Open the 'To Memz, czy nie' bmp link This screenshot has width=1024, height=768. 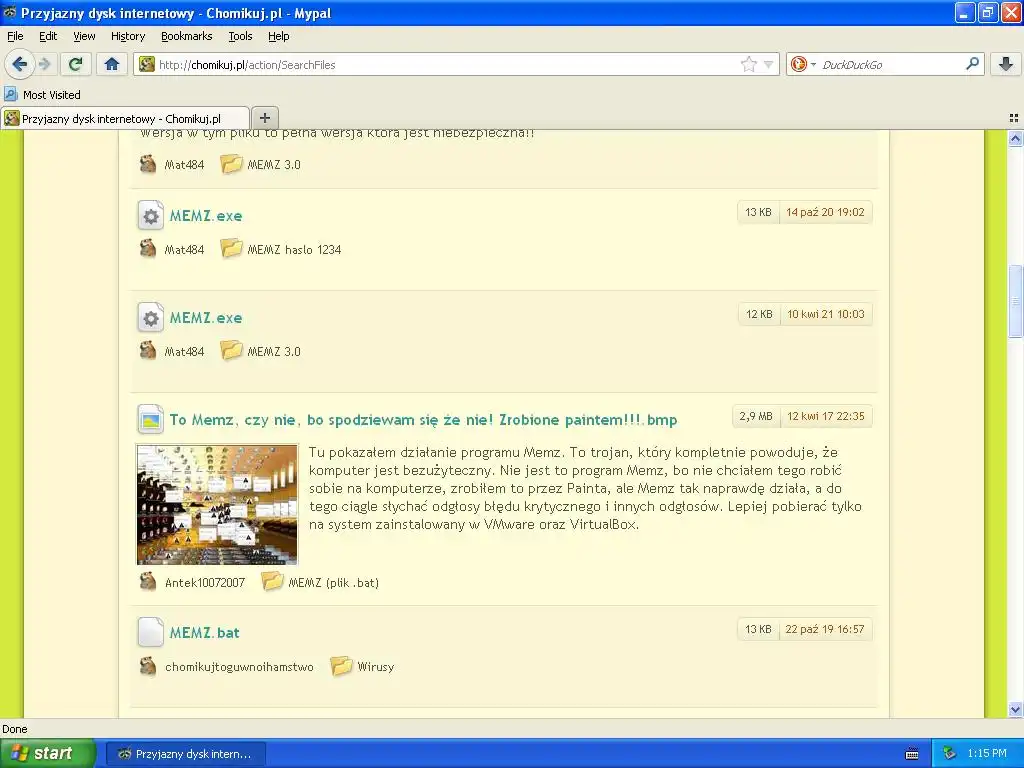423,420
